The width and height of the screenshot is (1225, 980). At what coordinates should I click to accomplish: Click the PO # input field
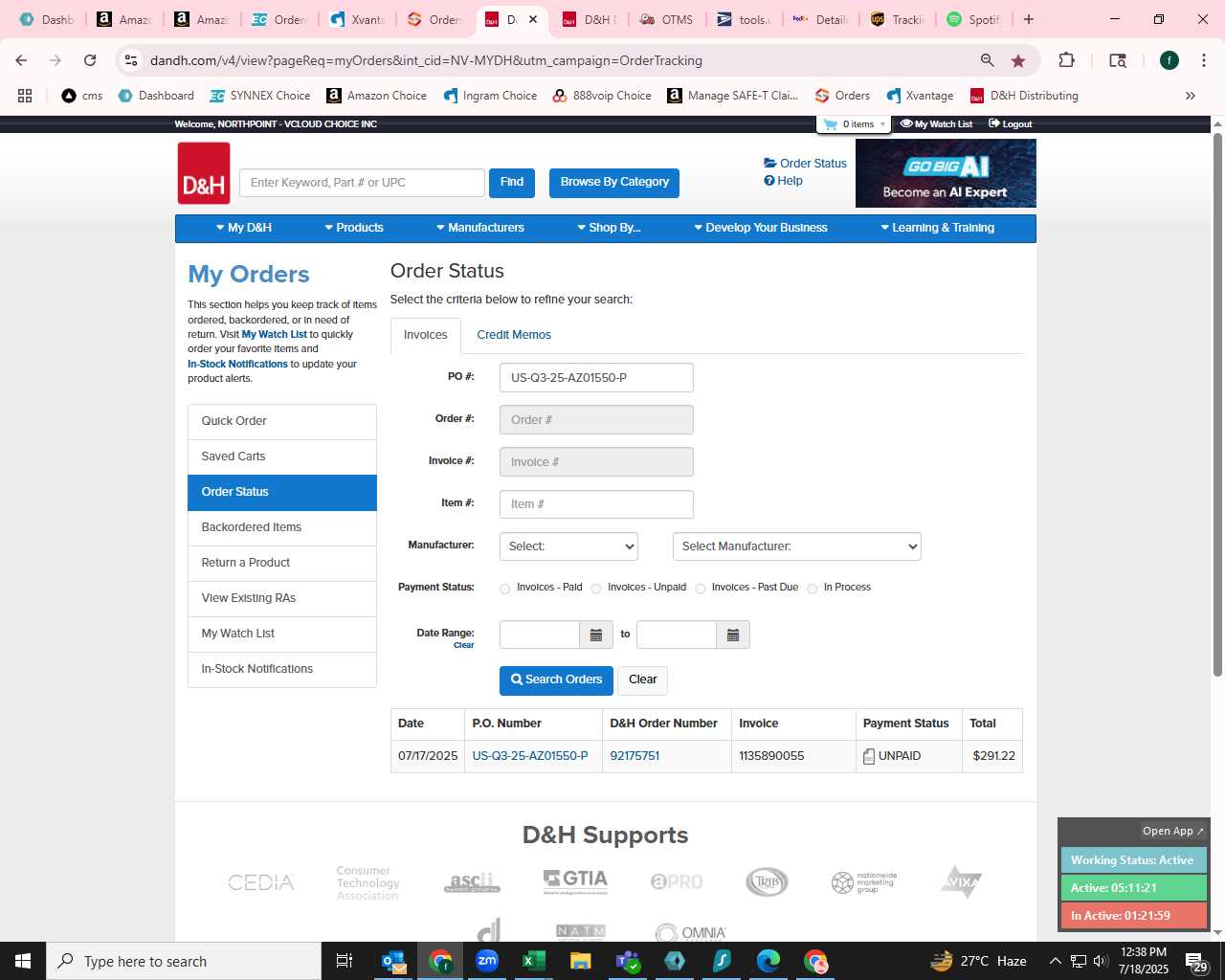click(596, 377)
